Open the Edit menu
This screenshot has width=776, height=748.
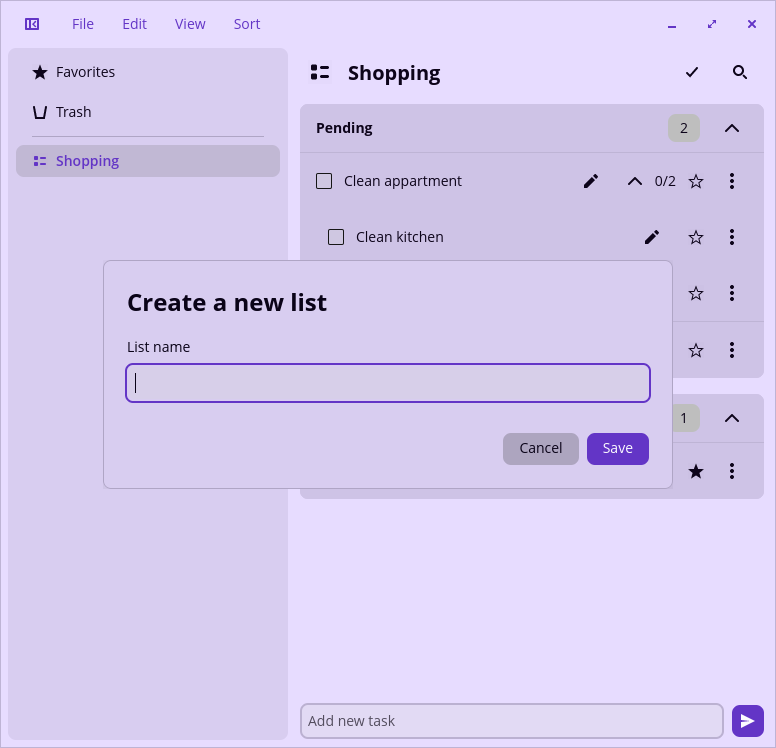click(x=135, y=24)
